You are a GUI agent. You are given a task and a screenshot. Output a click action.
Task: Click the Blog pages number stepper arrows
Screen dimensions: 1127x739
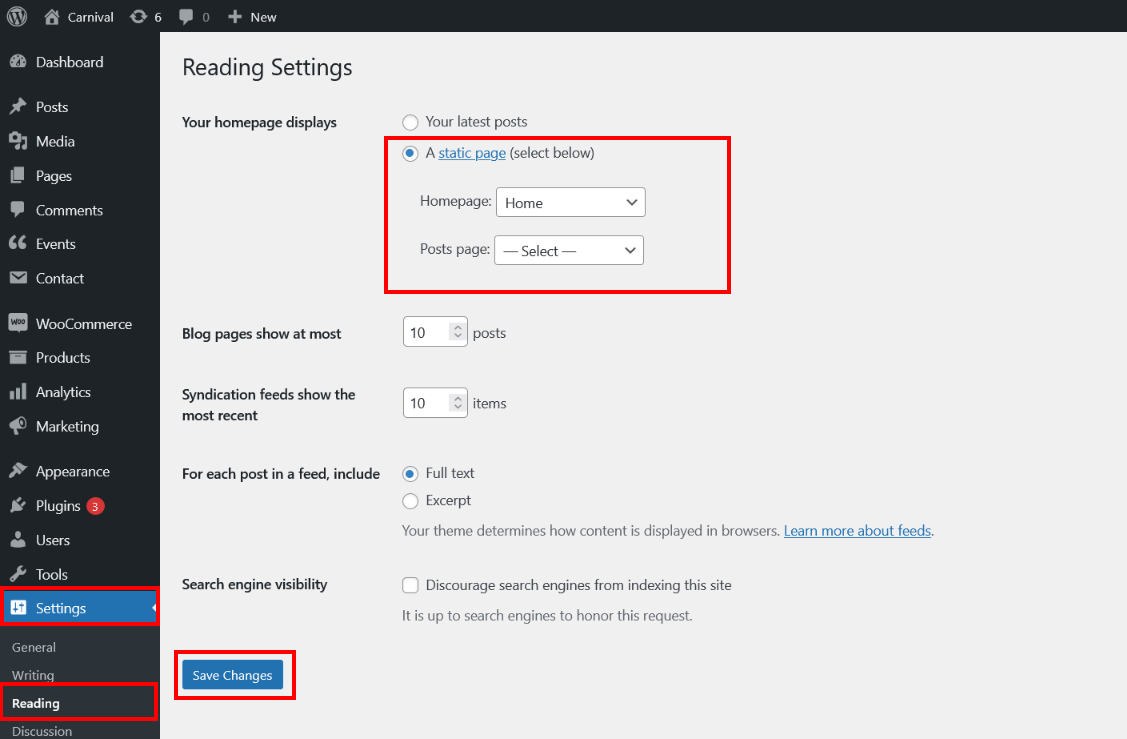[x=458, y=332]
